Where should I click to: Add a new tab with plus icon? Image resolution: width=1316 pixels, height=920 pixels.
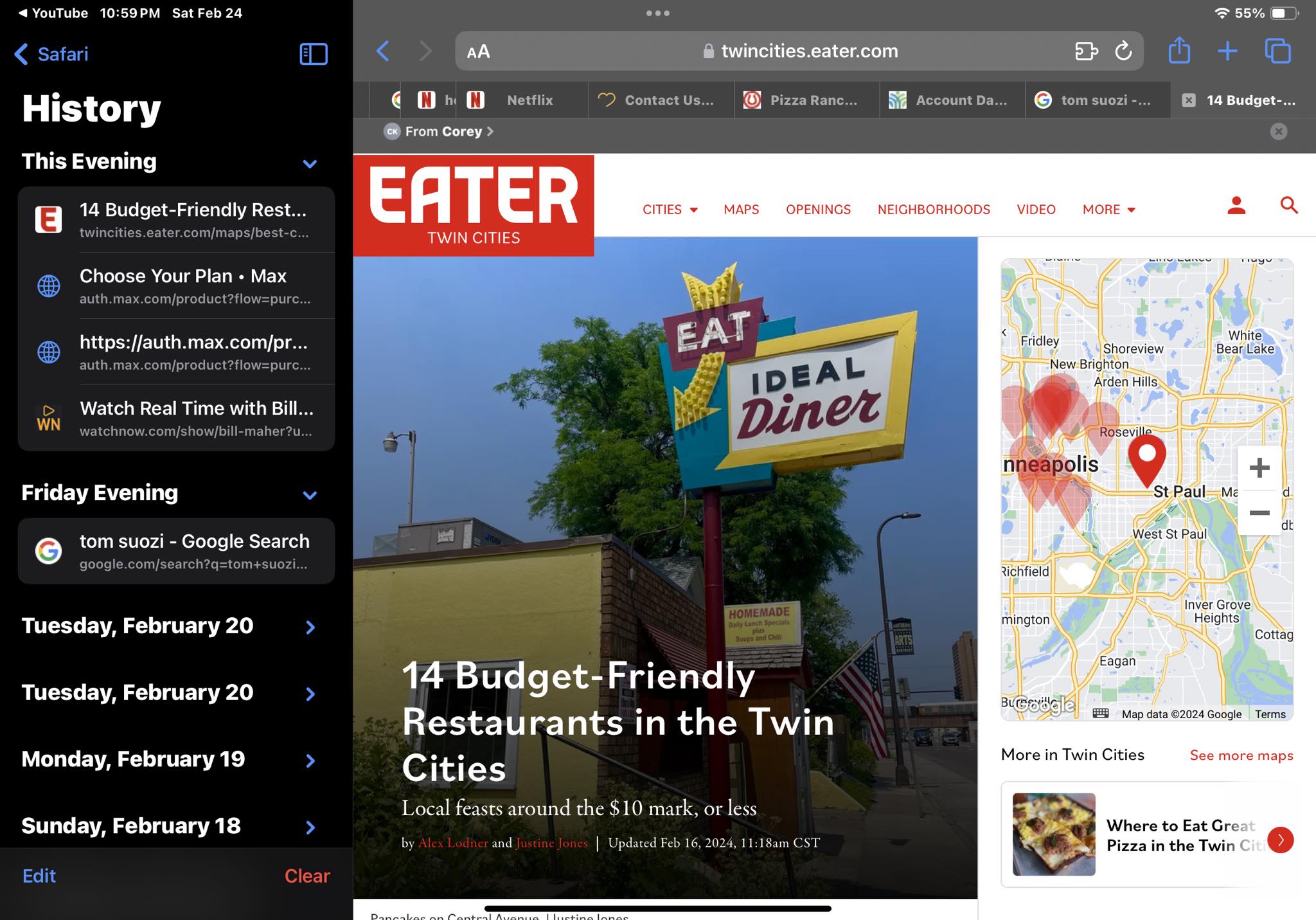pyautogui.click(x=1227, y=51)
